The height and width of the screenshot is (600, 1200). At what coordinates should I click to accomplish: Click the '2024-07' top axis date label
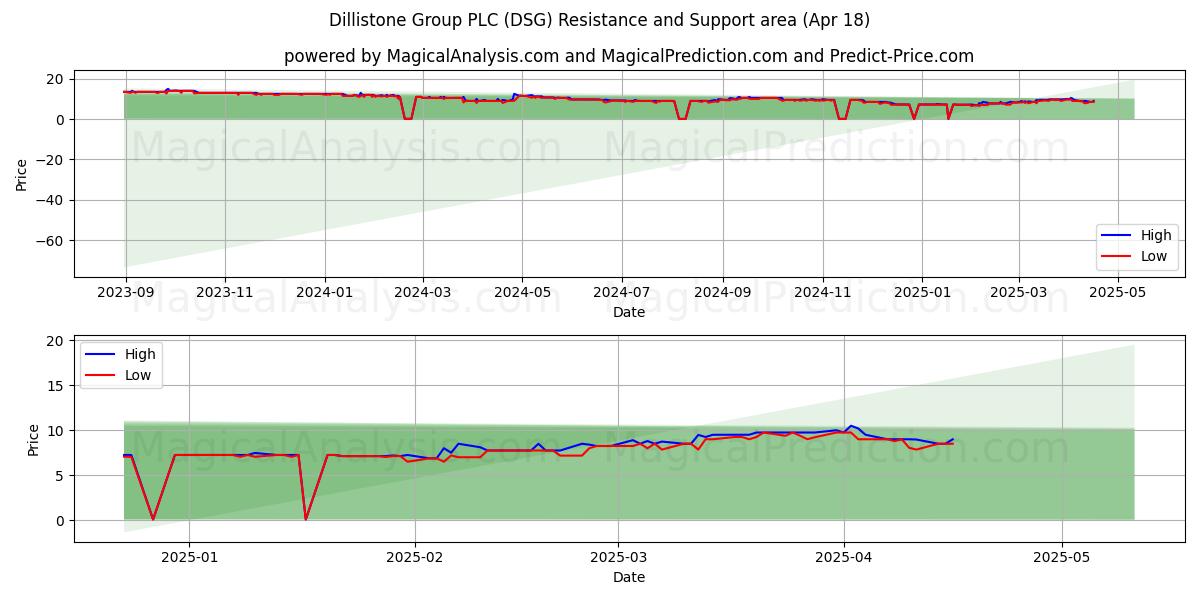(623, 294)
